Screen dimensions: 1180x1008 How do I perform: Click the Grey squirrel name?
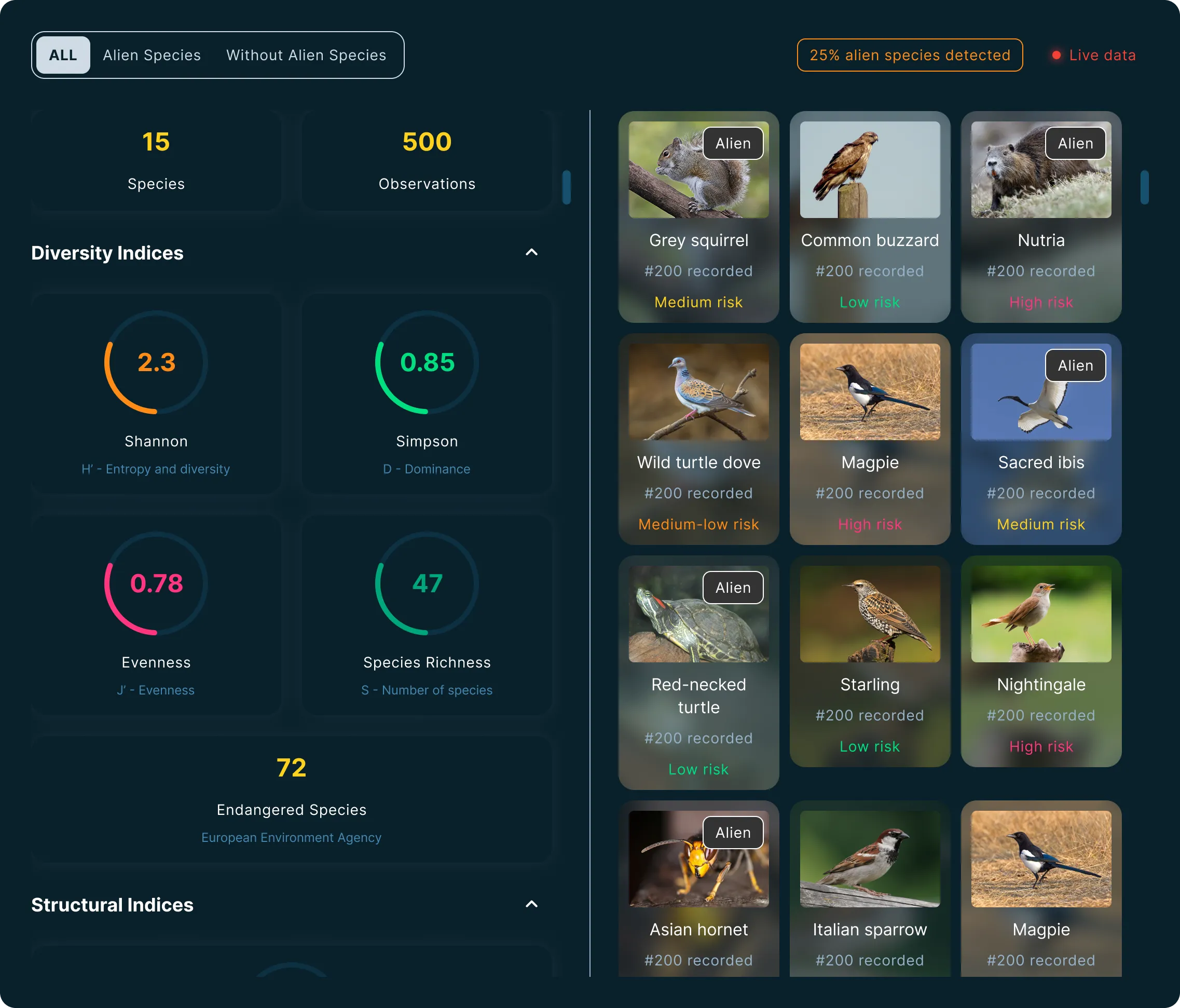pyautogui.click(x=699, y=240)
